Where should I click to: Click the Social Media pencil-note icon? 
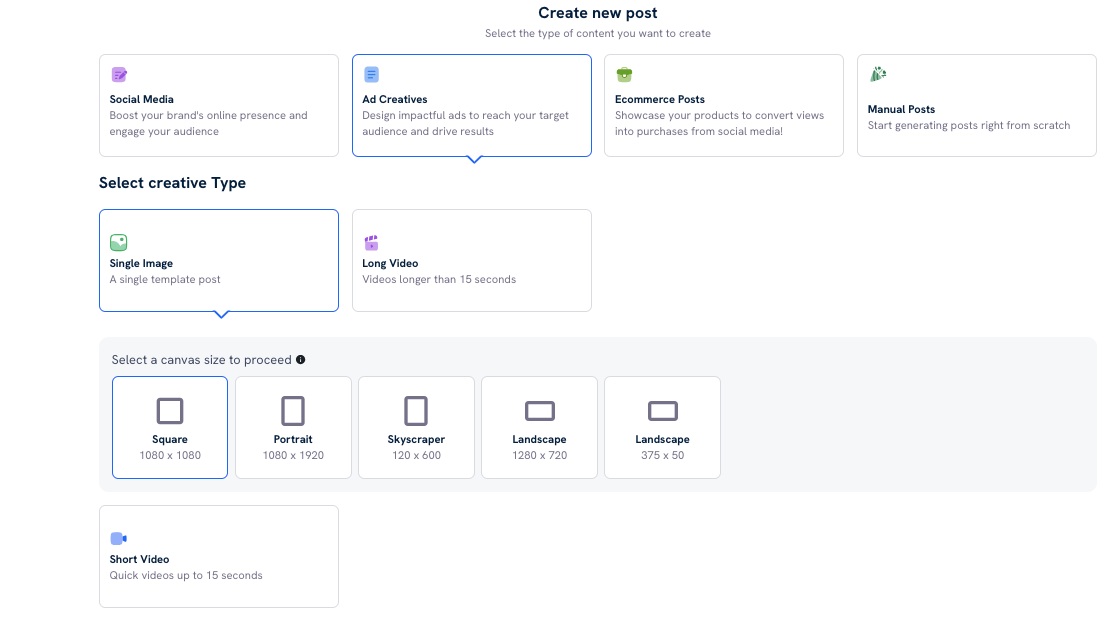119,75
